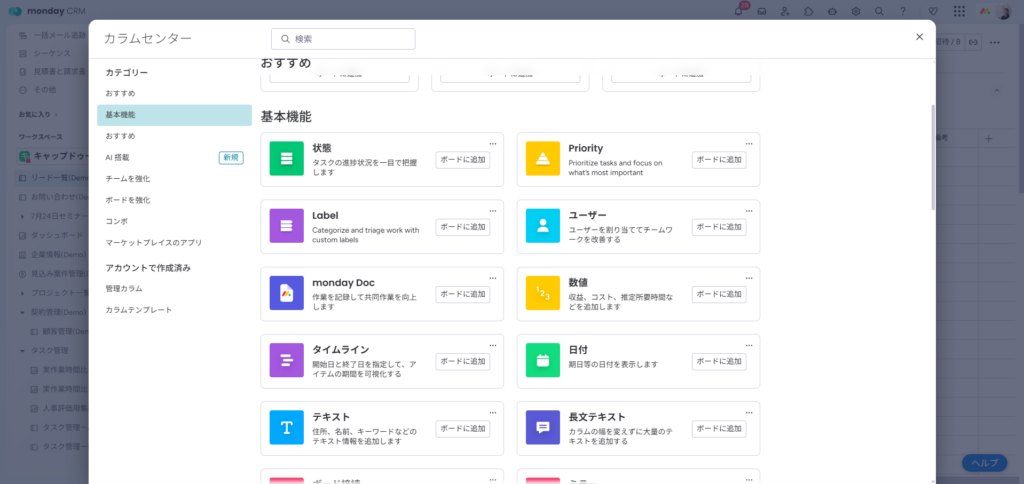Click the 検索 search field
Viewport: 1024px width, 484px height.
[x=343, y=39]
